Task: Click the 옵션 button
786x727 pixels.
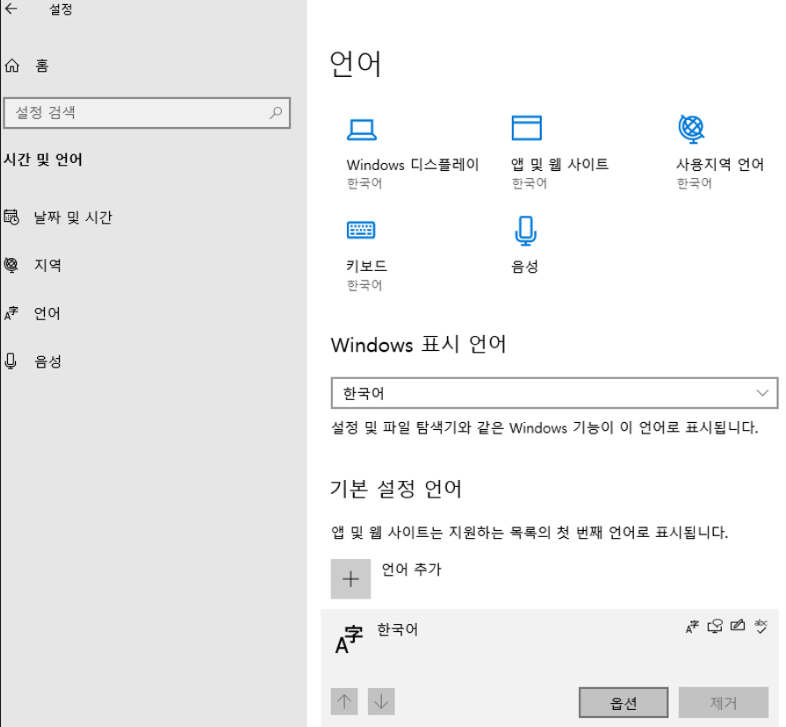Action: (624, 702)
